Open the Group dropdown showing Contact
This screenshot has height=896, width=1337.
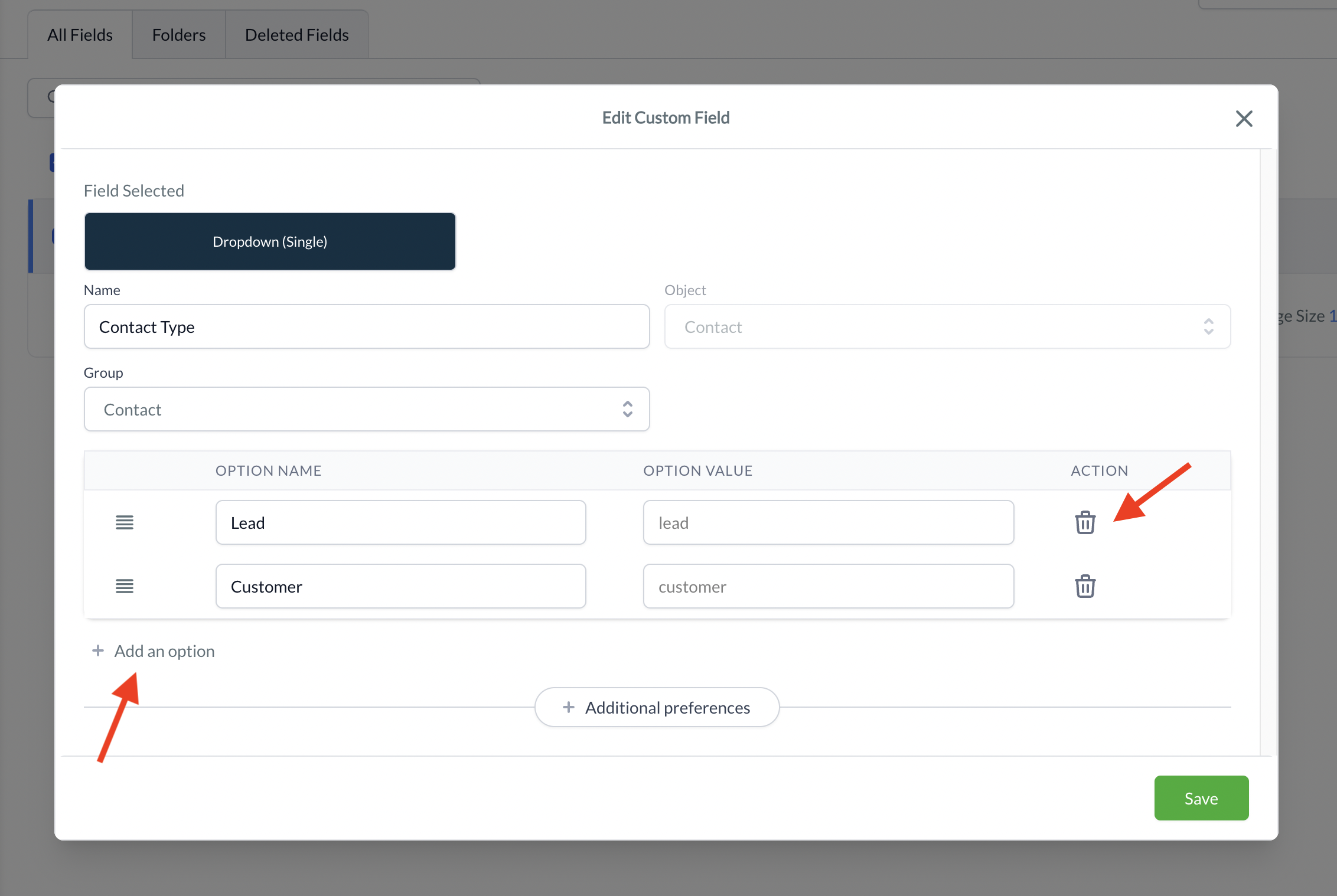pos(366,409)
